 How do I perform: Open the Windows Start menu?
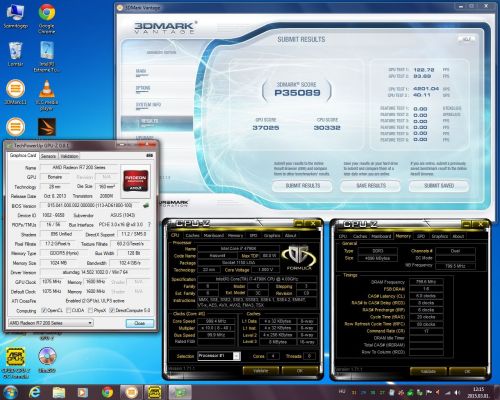click(x=10, y=392)
